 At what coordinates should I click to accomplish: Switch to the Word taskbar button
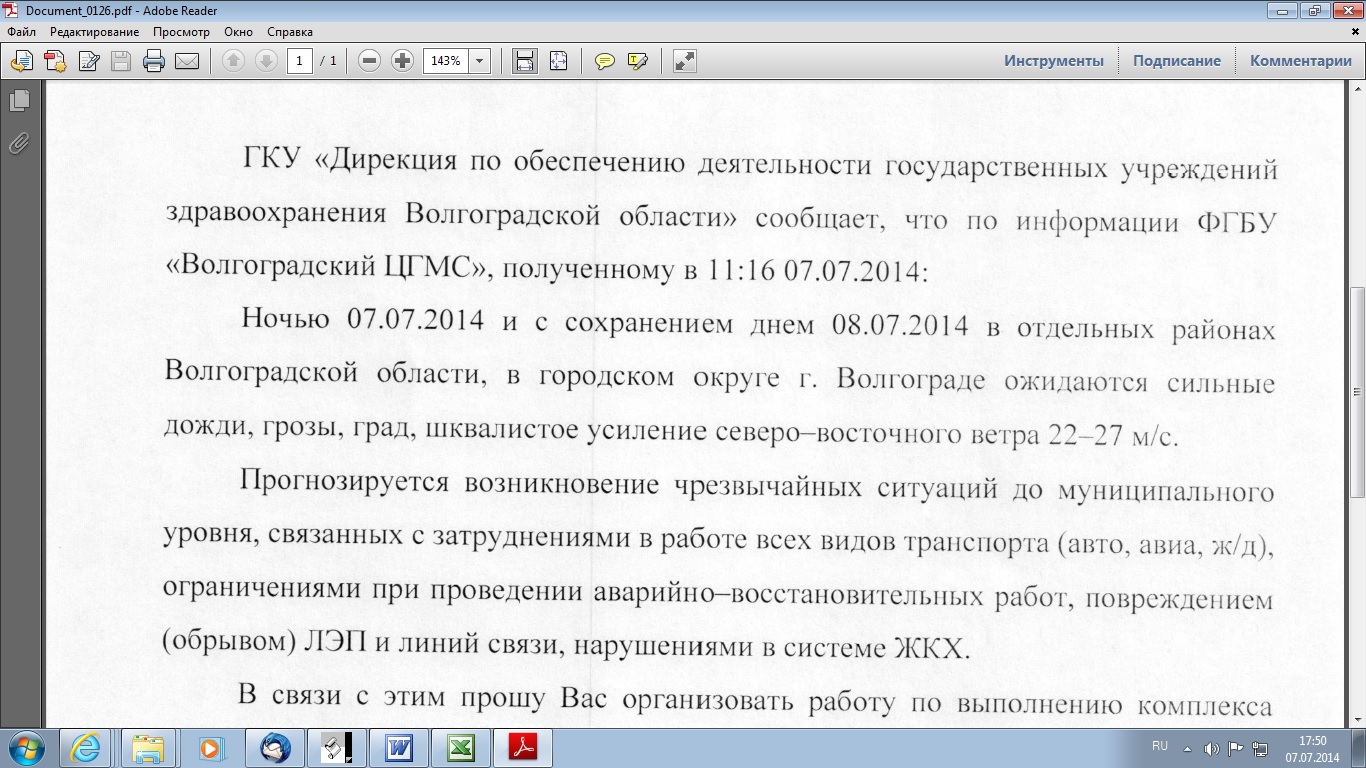click(399, 748)
